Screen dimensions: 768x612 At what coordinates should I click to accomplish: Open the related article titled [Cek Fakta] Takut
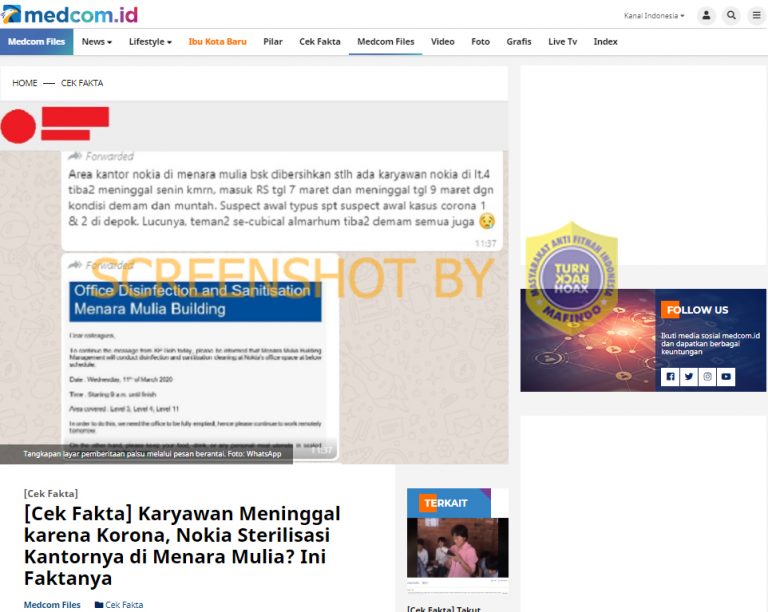[x=444, y=608]
